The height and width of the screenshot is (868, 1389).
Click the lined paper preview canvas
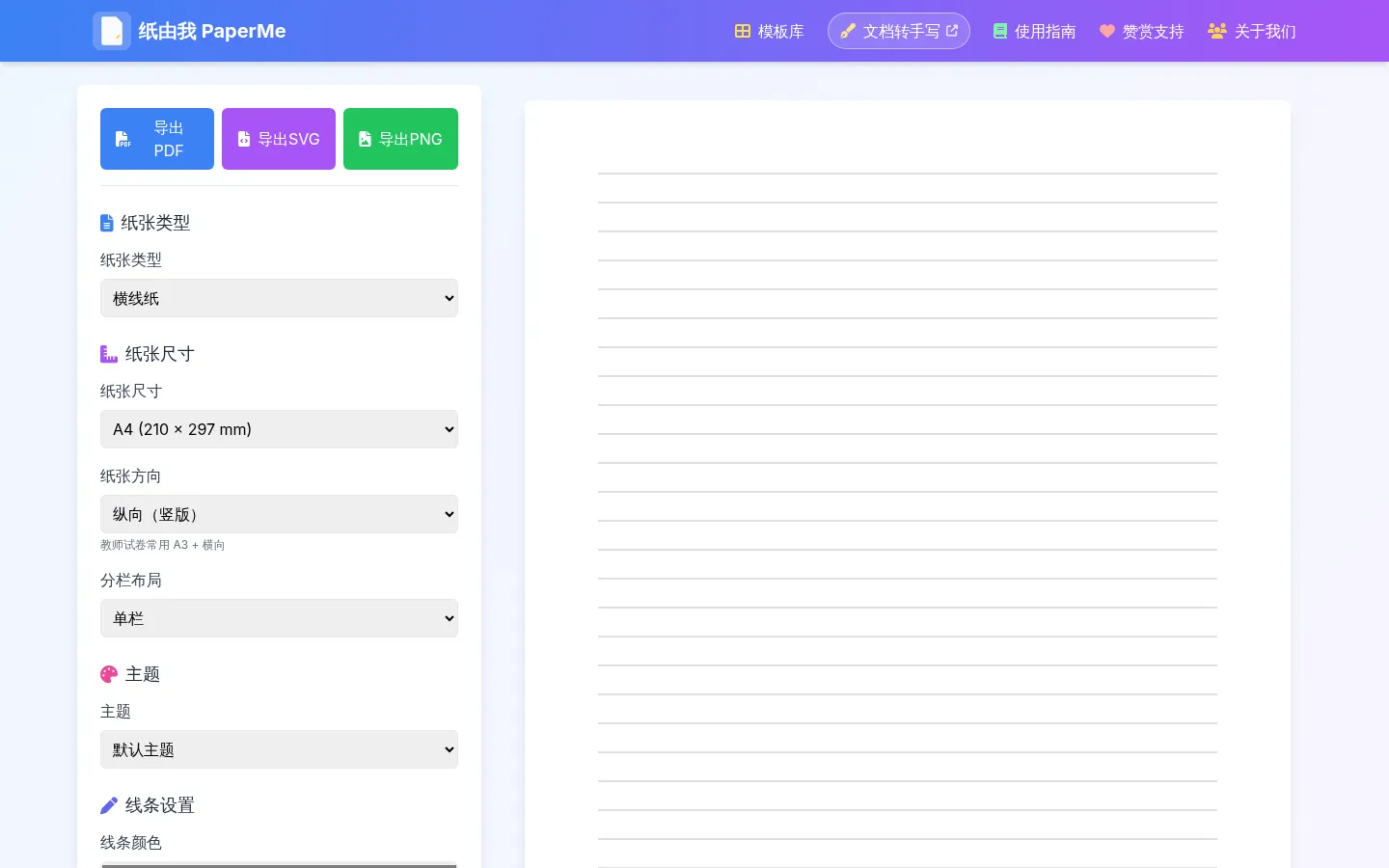908,484
